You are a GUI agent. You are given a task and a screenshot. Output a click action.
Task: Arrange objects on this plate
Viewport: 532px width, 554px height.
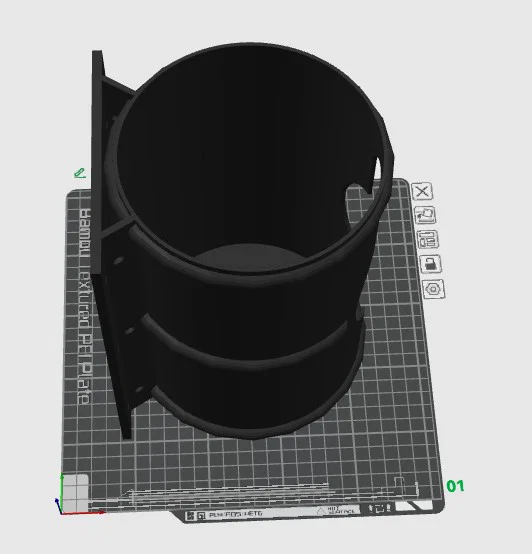point(428,239)
